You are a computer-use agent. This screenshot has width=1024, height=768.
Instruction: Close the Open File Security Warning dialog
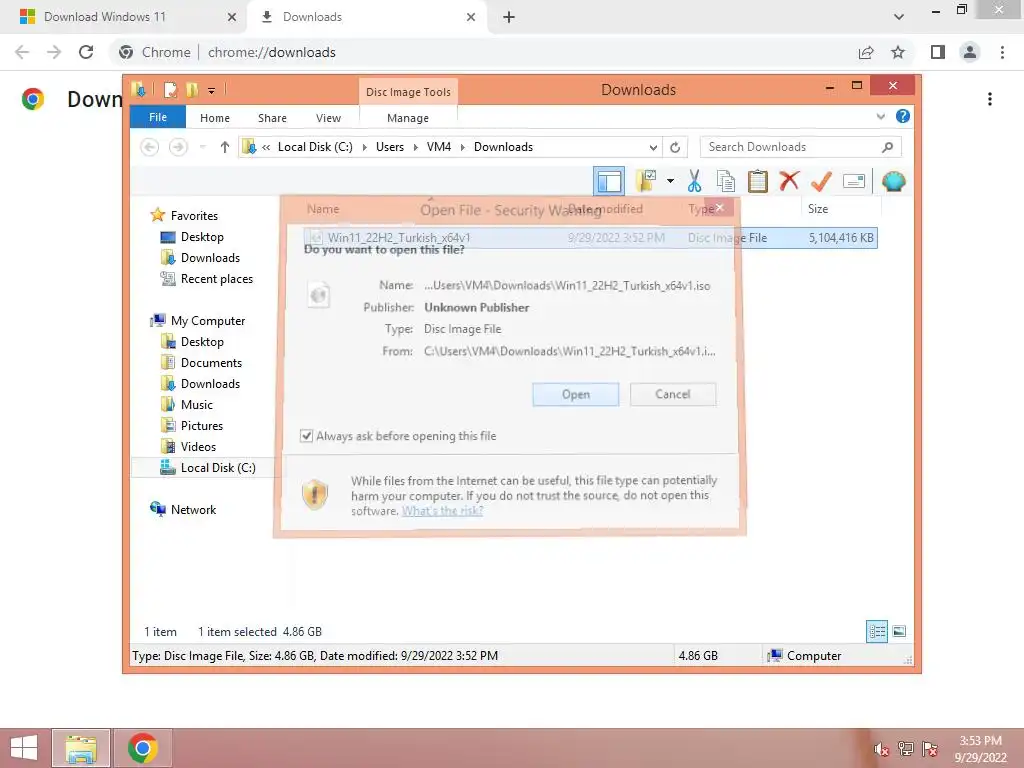click(719, 208)
